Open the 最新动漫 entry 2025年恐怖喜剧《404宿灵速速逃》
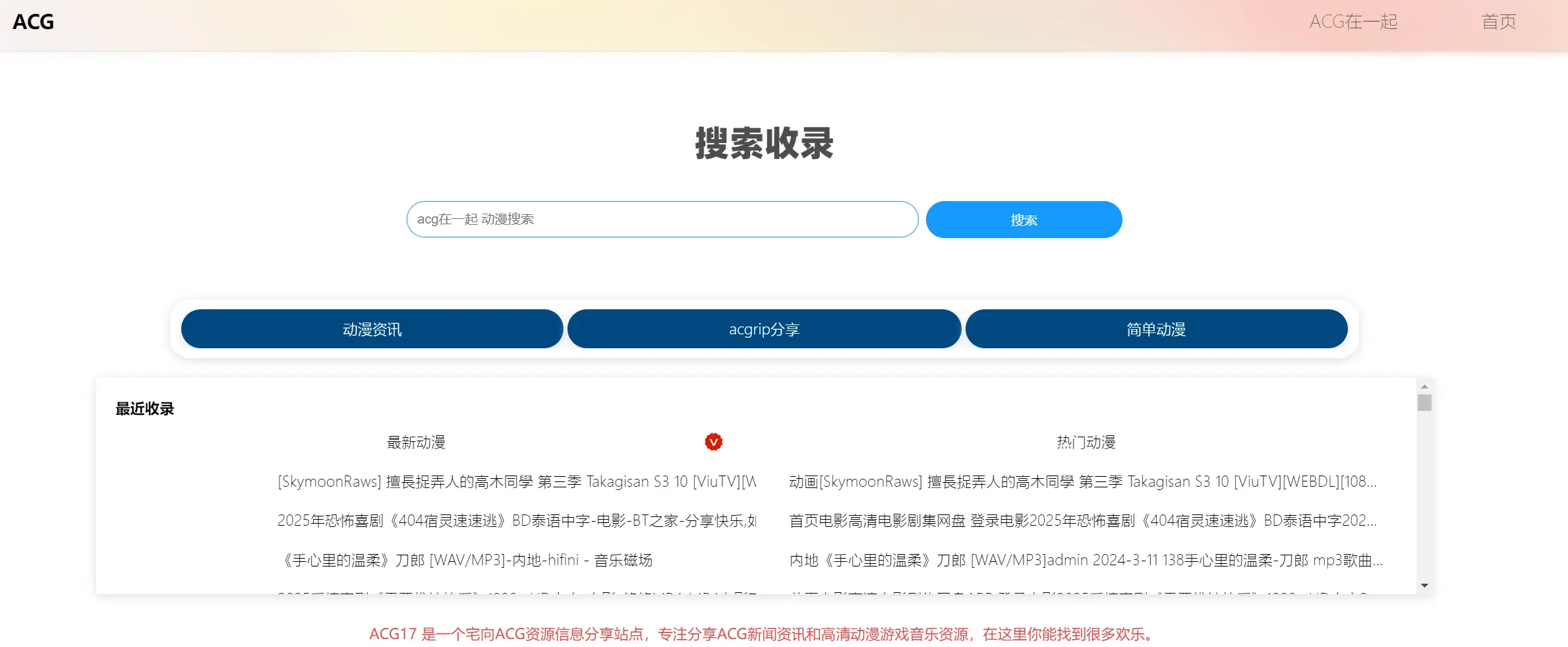 (516, 521)
